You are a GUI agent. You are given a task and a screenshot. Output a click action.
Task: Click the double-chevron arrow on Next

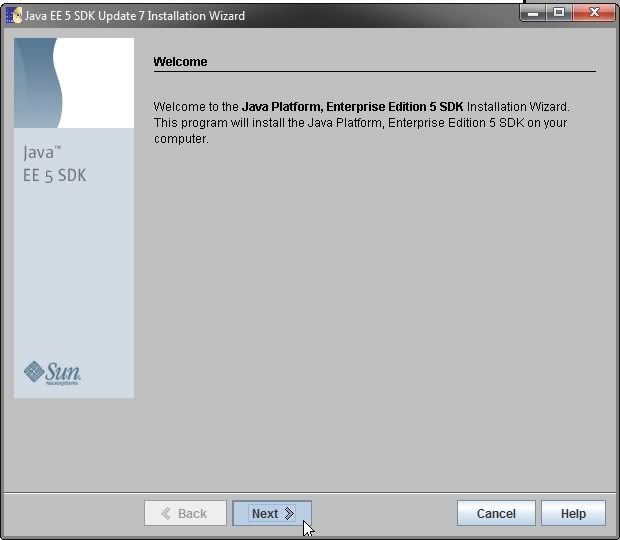click(x=289, y=513)
